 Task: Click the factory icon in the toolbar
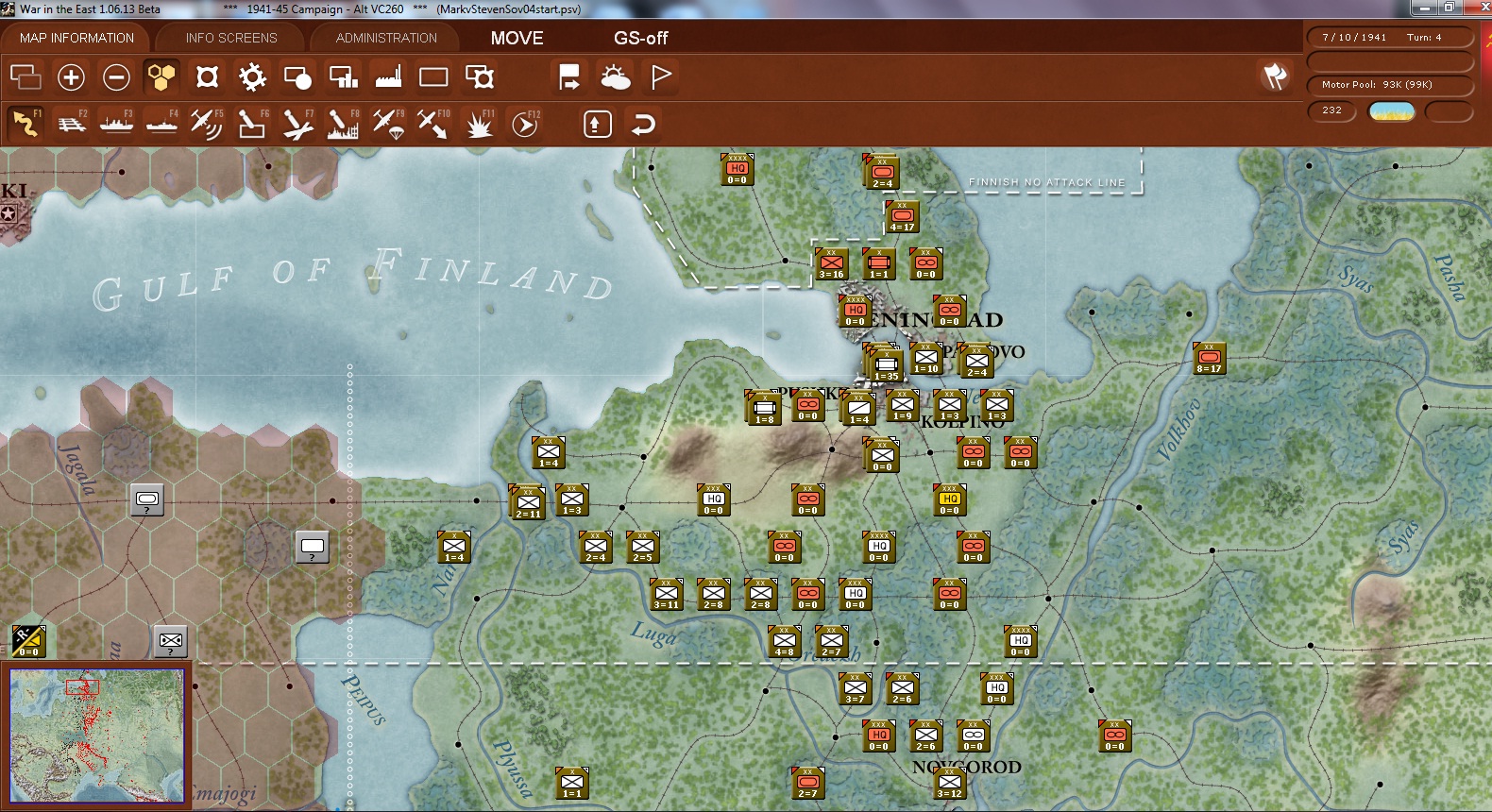[x=388, y=77]
